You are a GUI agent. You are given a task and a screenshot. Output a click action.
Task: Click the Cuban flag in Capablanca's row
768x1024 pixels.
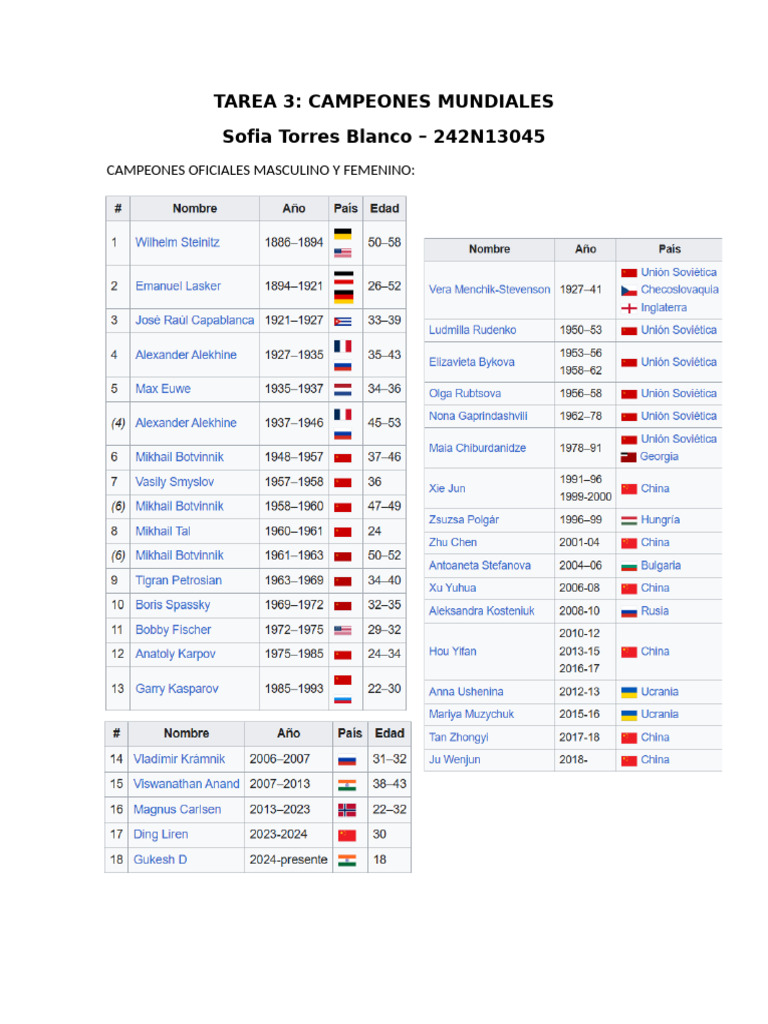[343, 321]
